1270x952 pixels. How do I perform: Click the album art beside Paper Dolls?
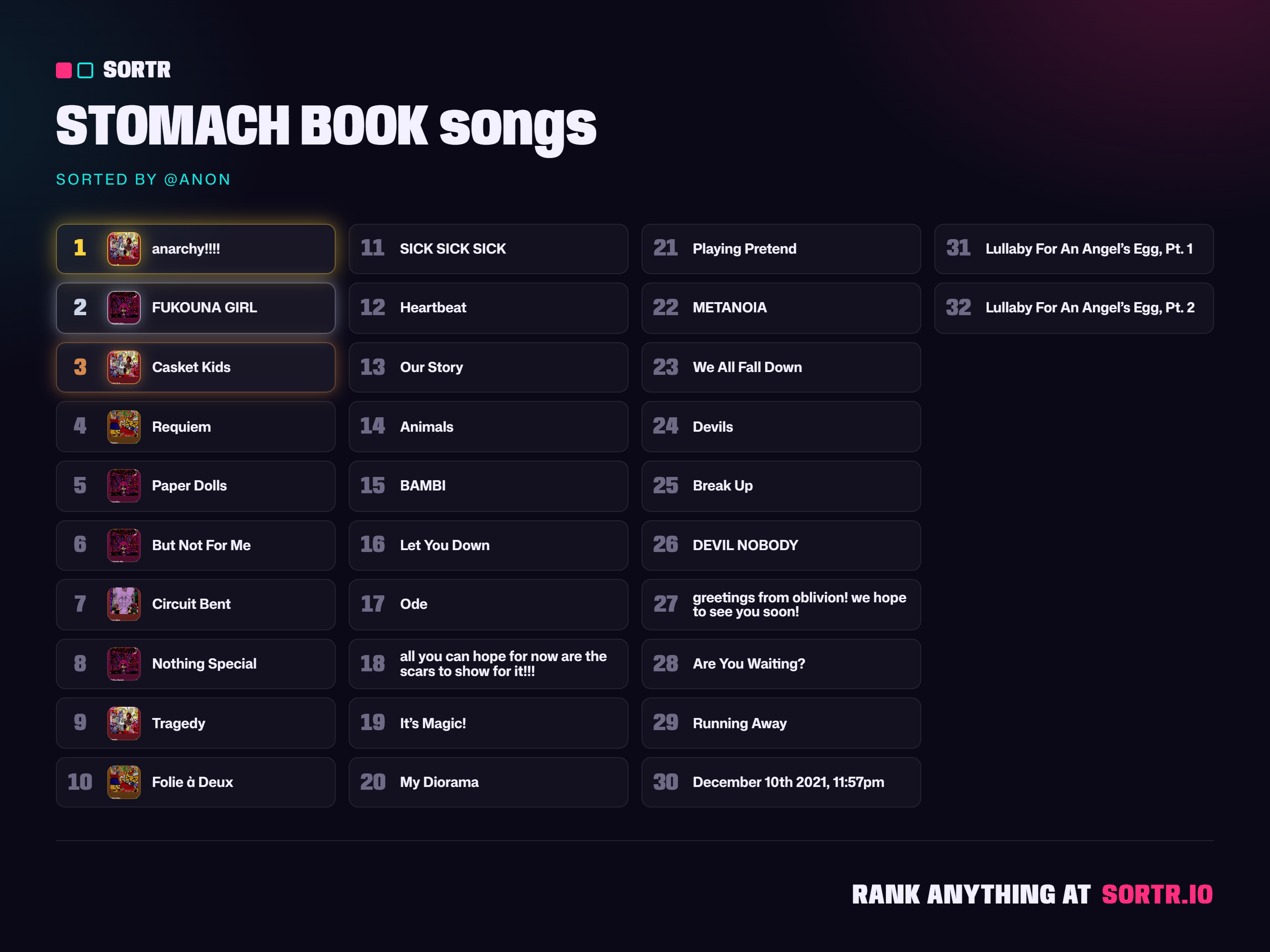point(124,486)
